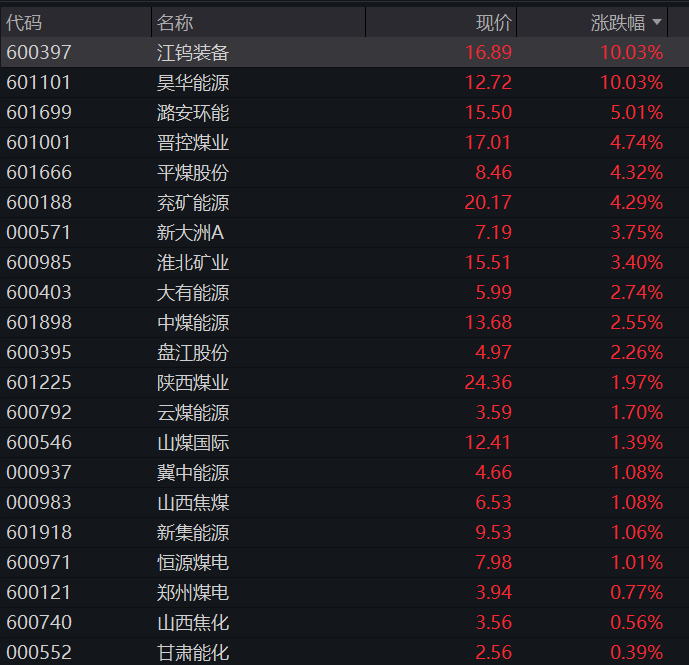Select the 山西焦化 stock name
This screenshot has height=665, width=689.
193,623
